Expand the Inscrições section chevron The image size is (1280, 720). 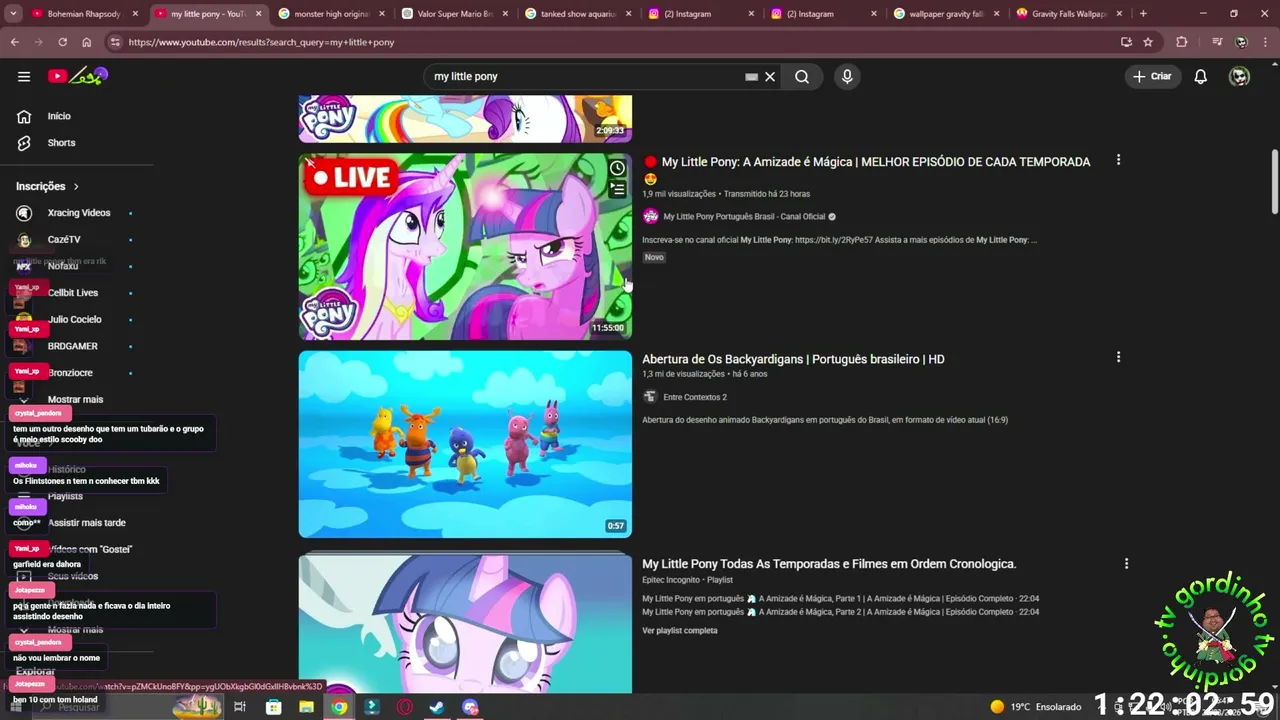click(75, 186)
